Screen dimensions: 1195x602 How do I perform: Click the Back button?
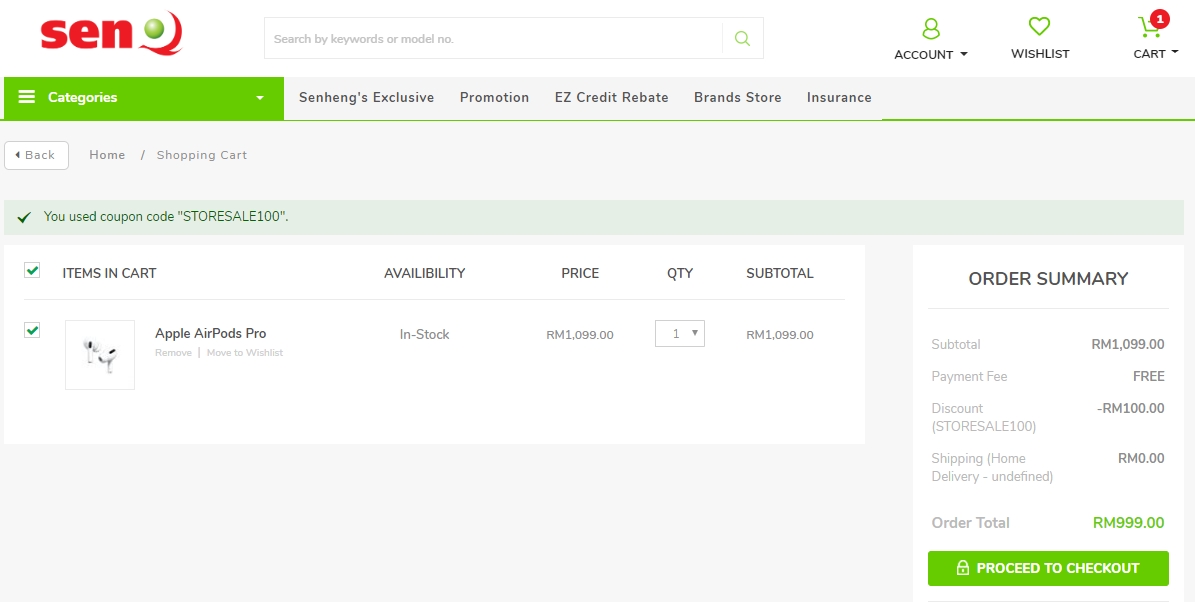(x=36, y=155)
